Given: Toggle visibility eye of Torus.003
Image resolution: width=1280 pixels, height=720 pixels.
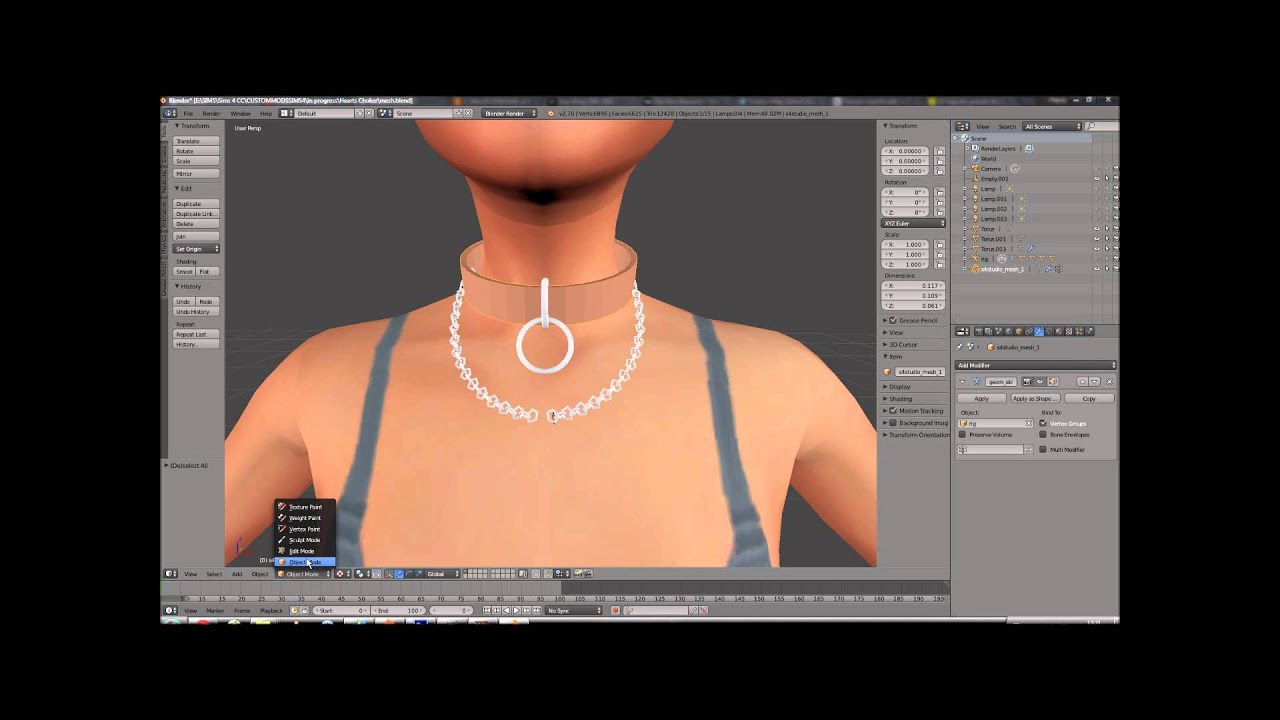Looking at the screenshot, I should [1097, 249].
